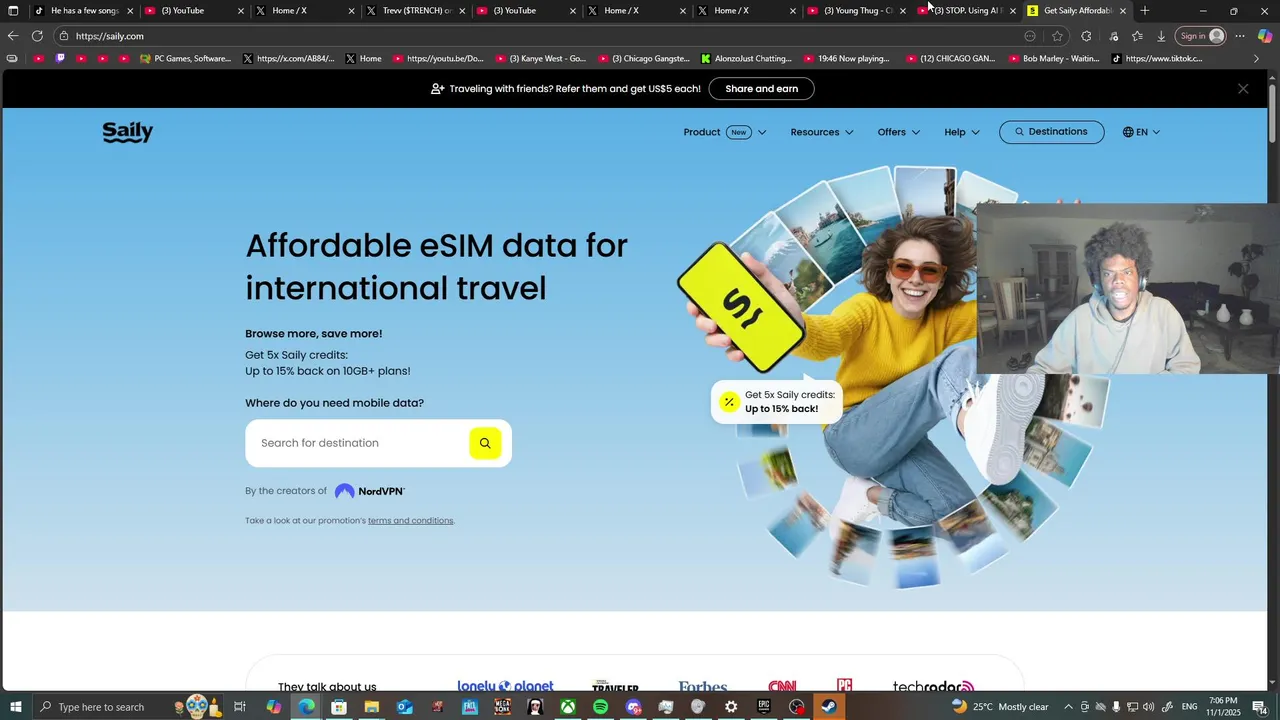This screenshot has width=1280, height=720.
Task: Close the Get Saily browser tab
Action: coord(1123,11)
